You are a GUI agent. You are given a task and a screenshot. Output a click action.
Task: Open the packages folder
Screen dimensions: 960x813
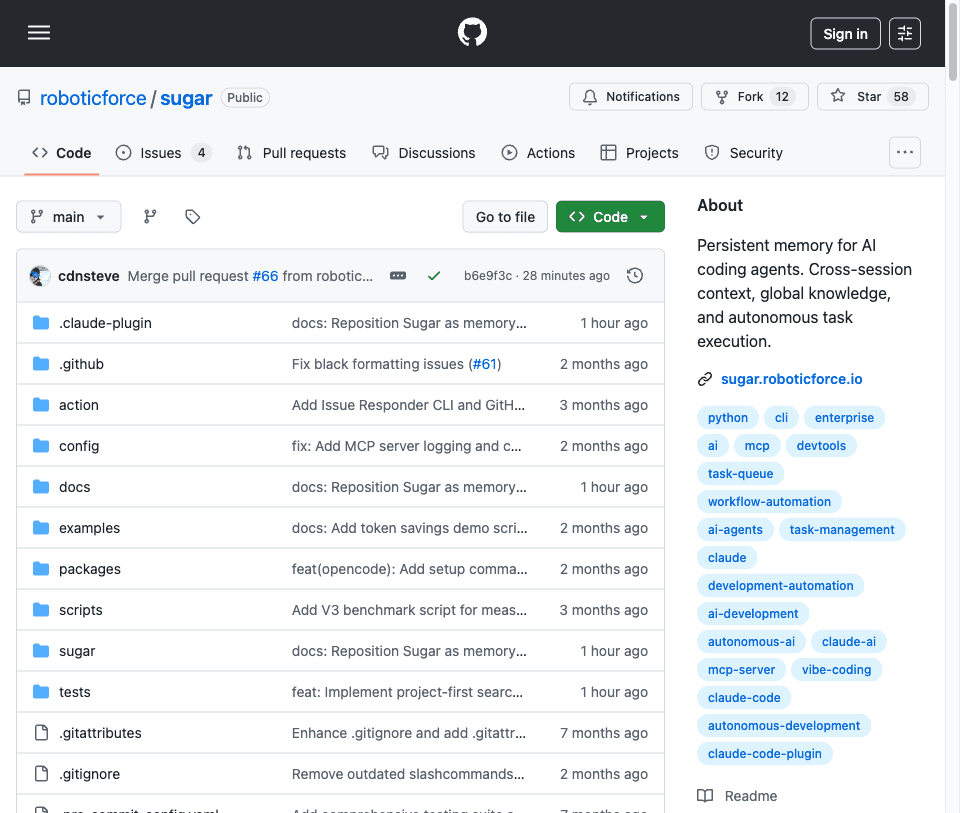pyautogui.click(x=90, y=569)
